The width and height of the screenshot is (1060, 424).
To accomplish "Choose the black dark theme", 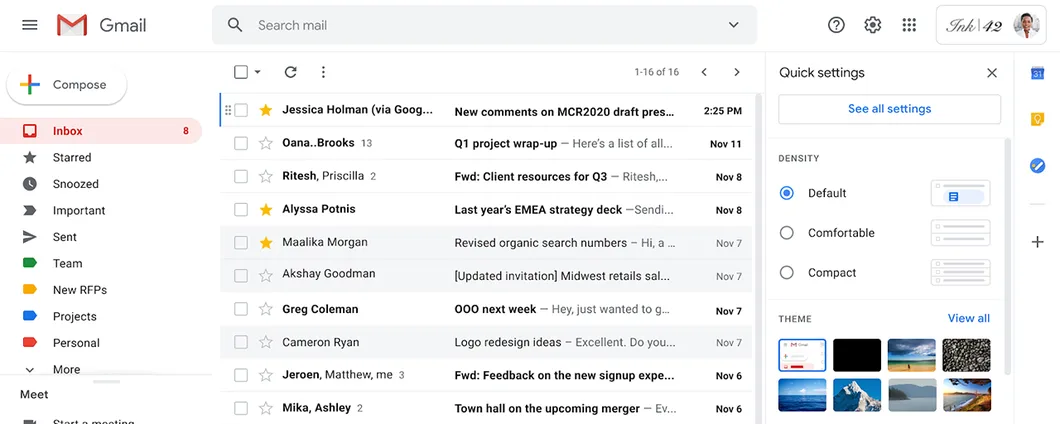I will [x=857, y=355].
